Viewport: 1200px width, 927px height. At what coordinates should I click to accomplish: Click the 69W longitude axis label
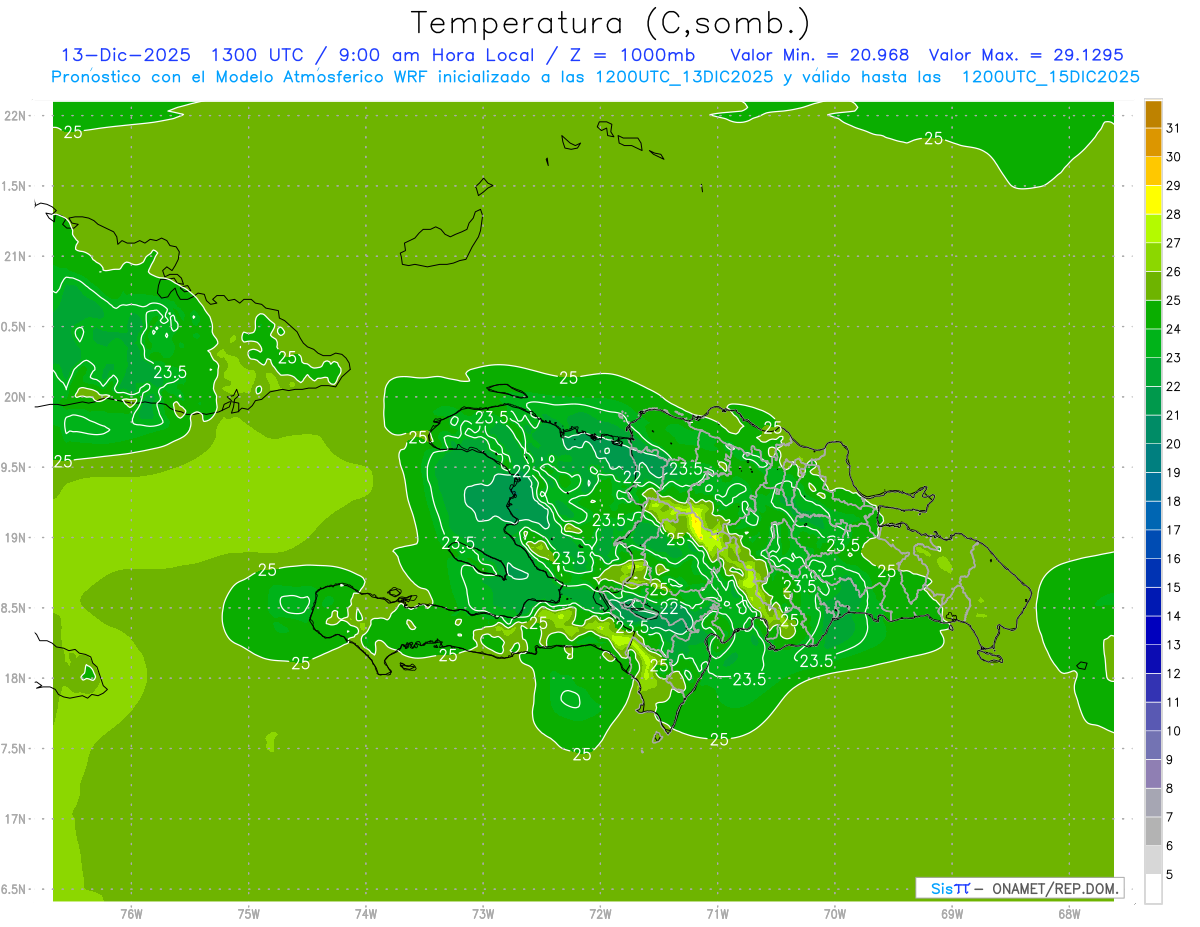tap(952, 913)
